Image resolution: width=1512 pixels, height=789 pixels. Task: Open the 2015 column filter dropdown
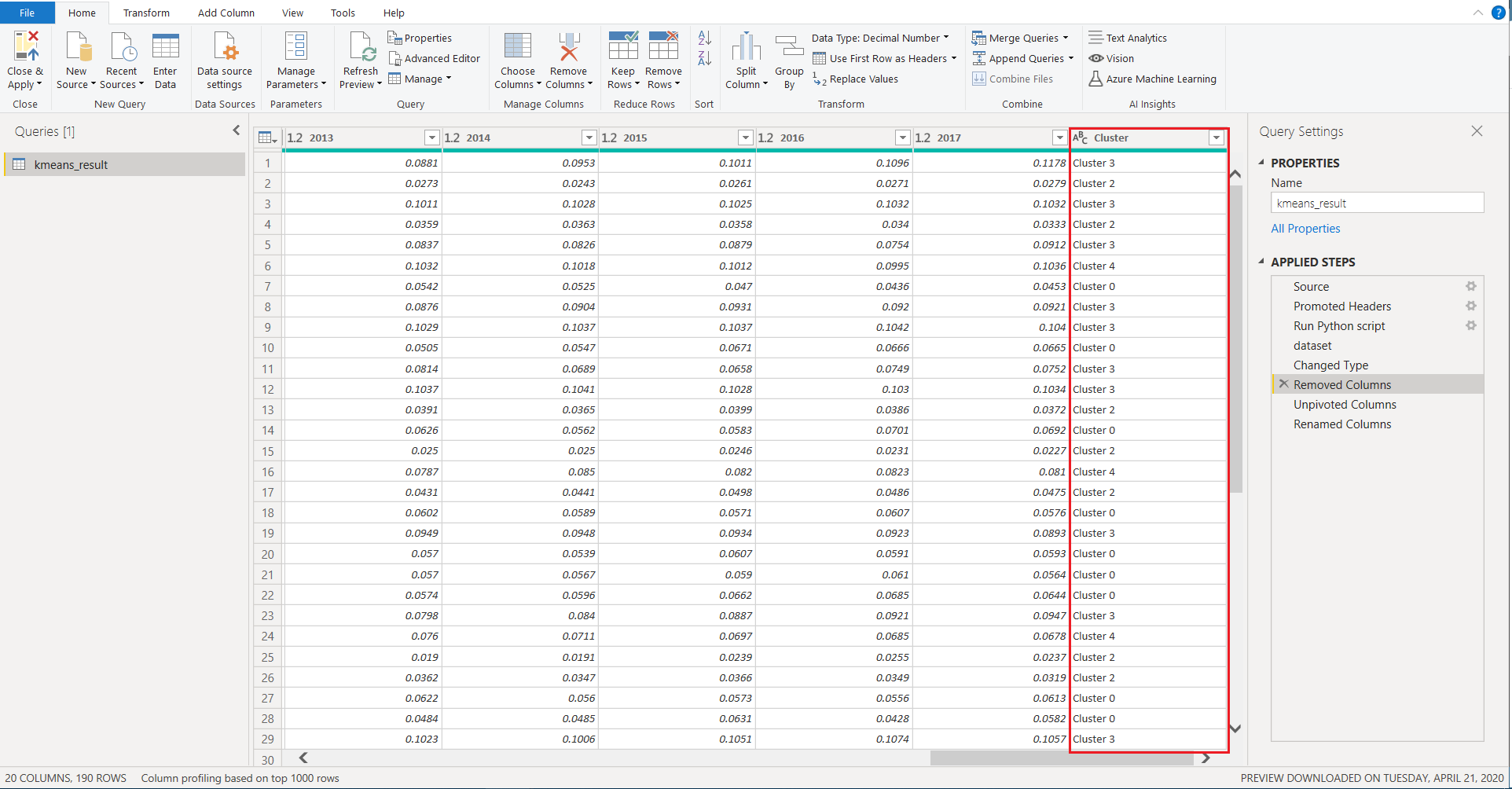(x=745, y=138)
